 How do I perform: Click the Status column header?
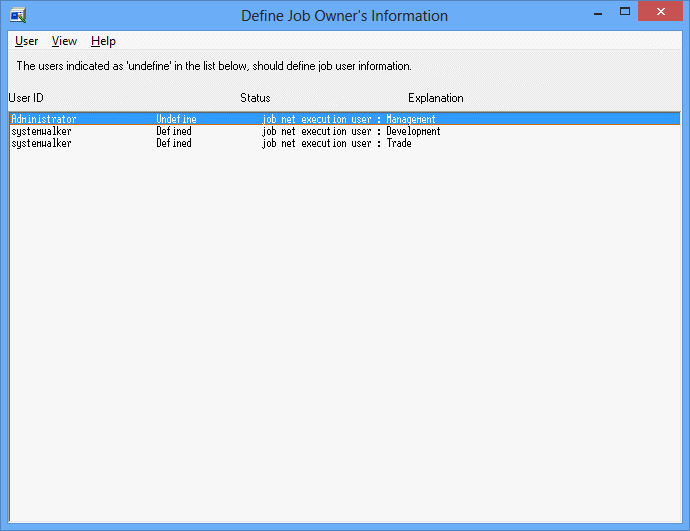click(x=255, y=98)
